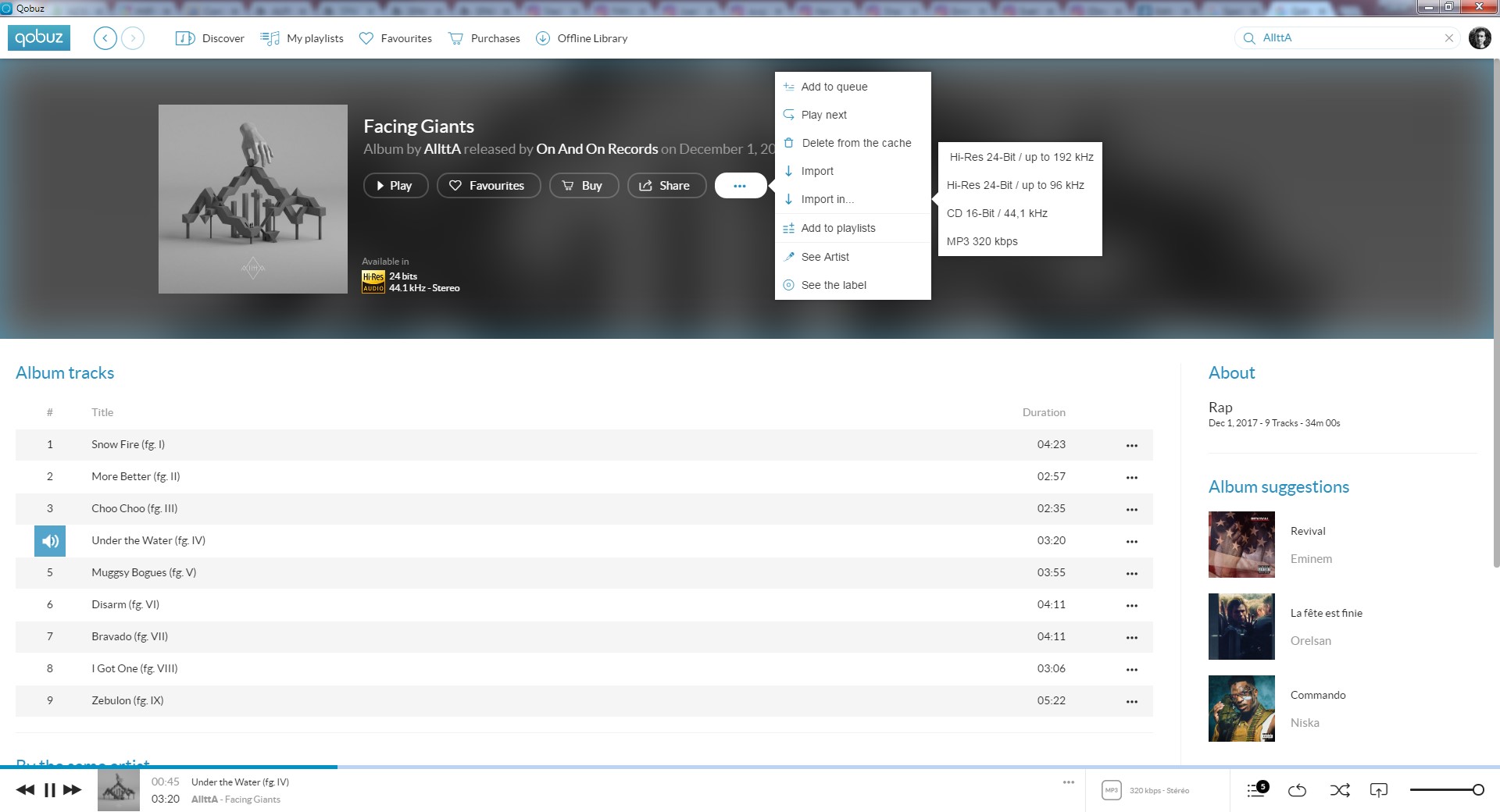Viewport: 1500px width, 812px height.
Task: Go back with the left arrow button
Action: pyautogui.click(x=105, y=38)
